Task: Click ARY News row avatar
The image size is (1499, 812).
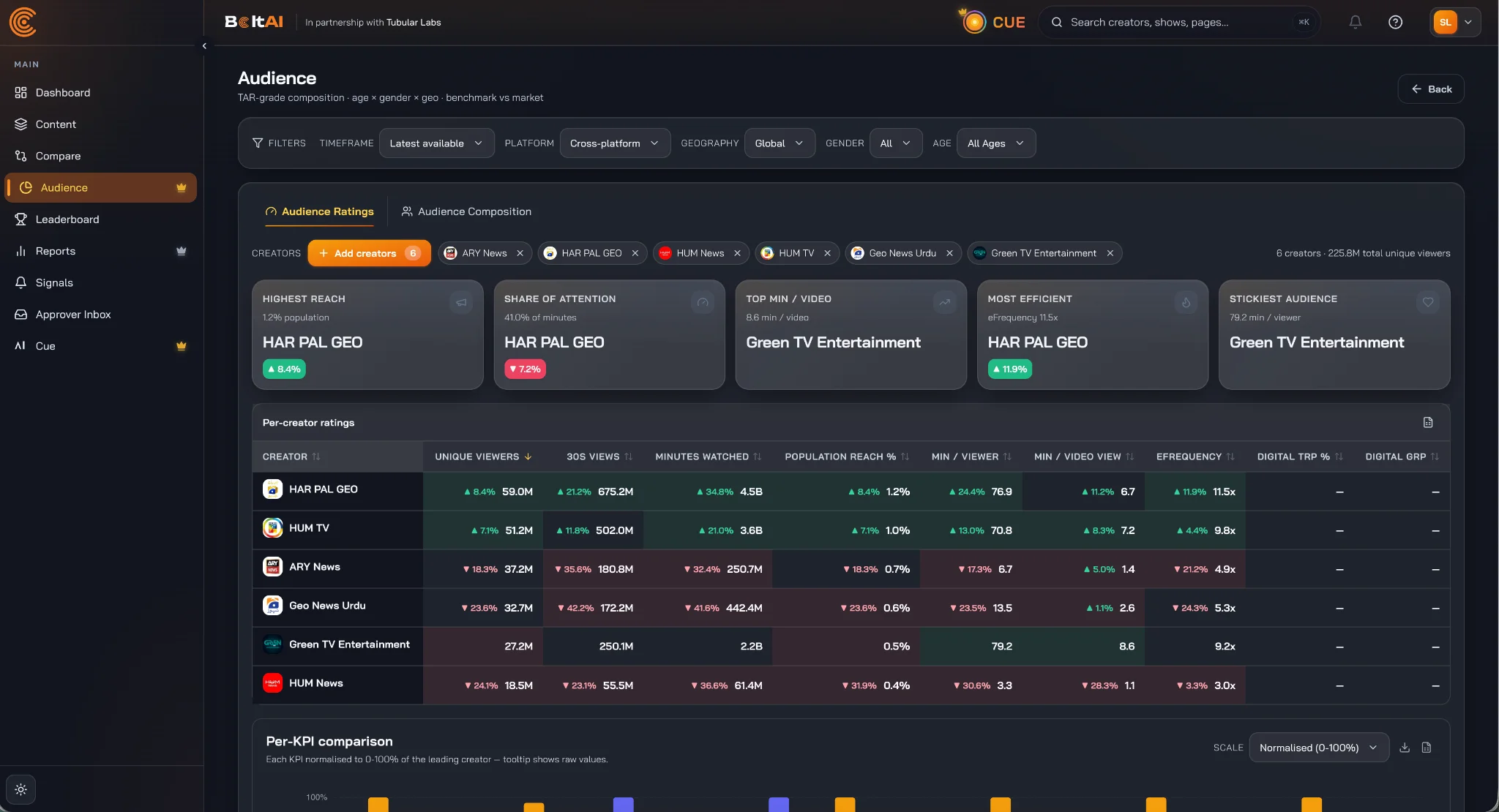Action: point(272,567)
